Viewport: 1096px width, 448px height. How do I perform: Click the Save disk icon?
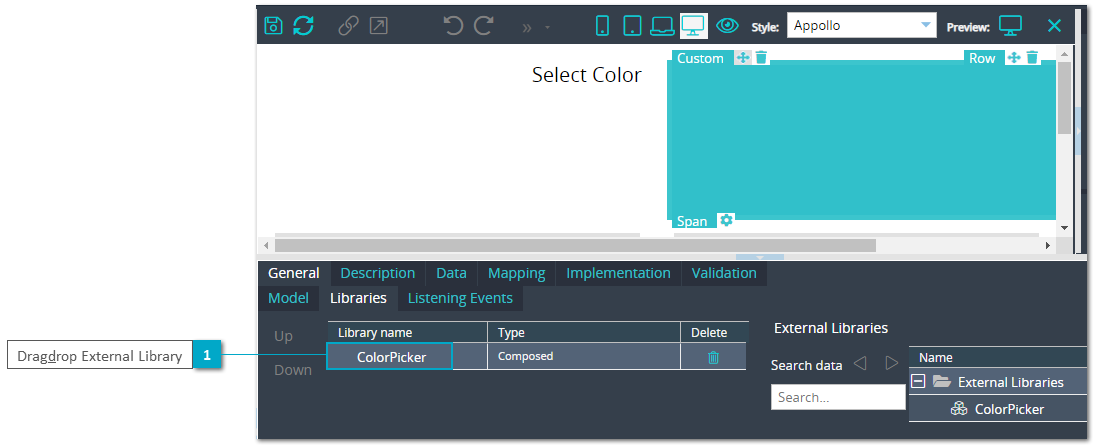point(273,26)
